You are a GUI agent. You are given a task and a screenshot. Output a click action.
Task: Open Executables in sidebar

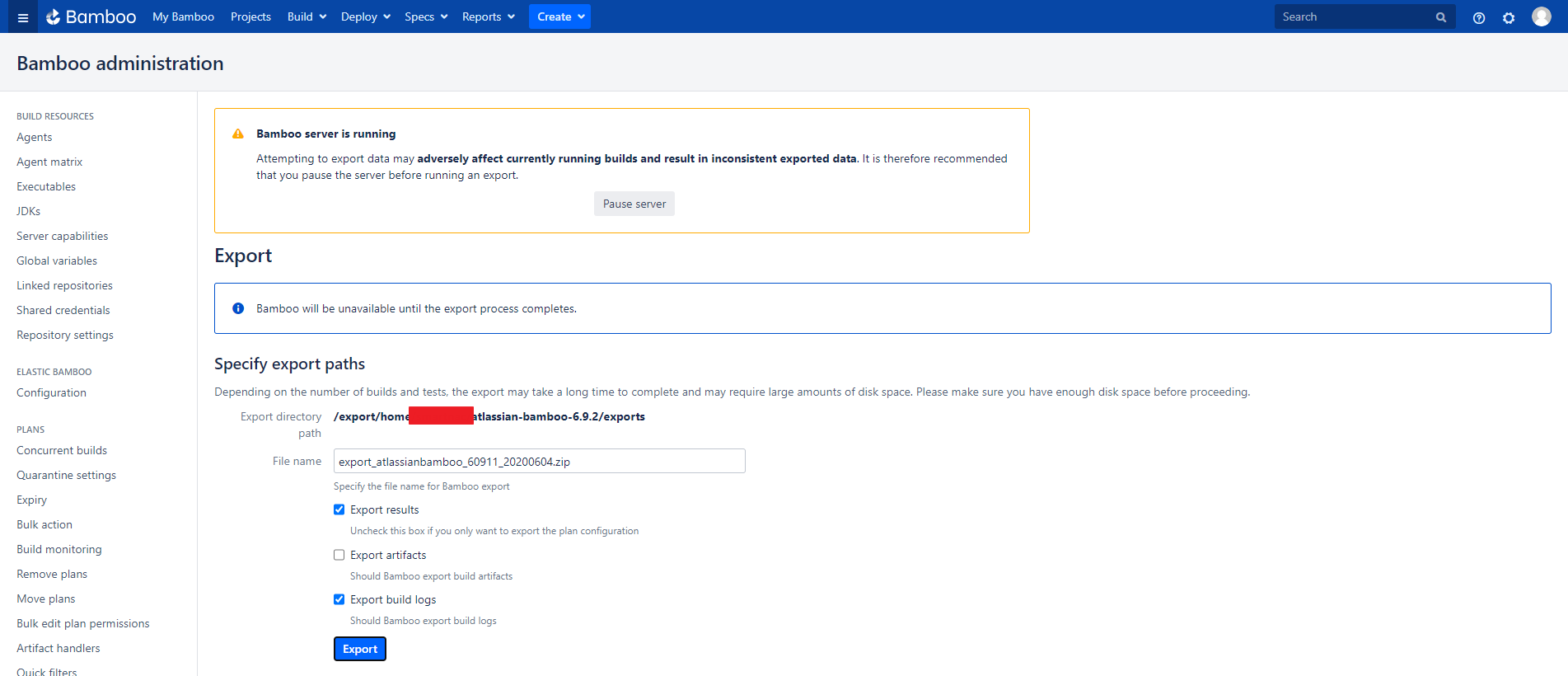46,186
